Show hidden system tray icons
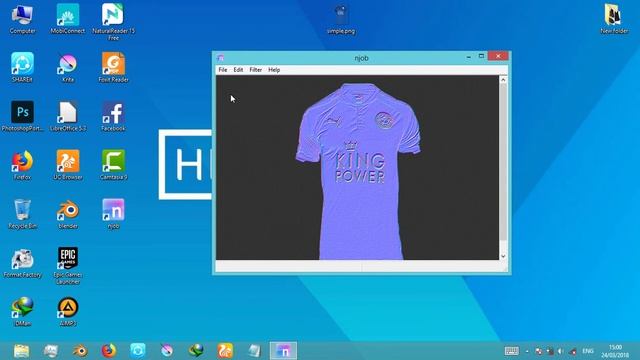Viewport: 640px width, 360px height. point(527,351)
